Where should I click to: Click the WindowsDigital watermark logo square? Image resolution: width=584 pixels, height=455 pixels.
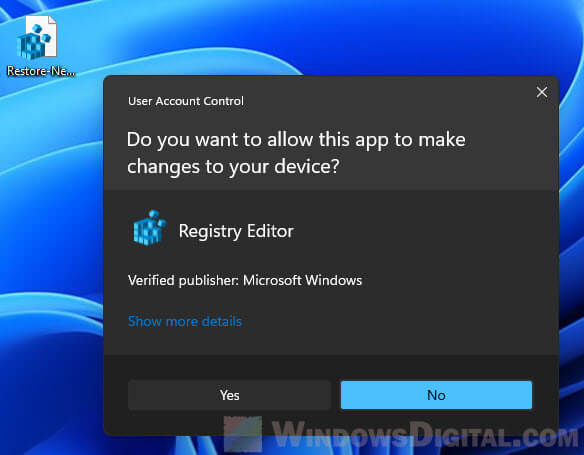tap(243, 434)
